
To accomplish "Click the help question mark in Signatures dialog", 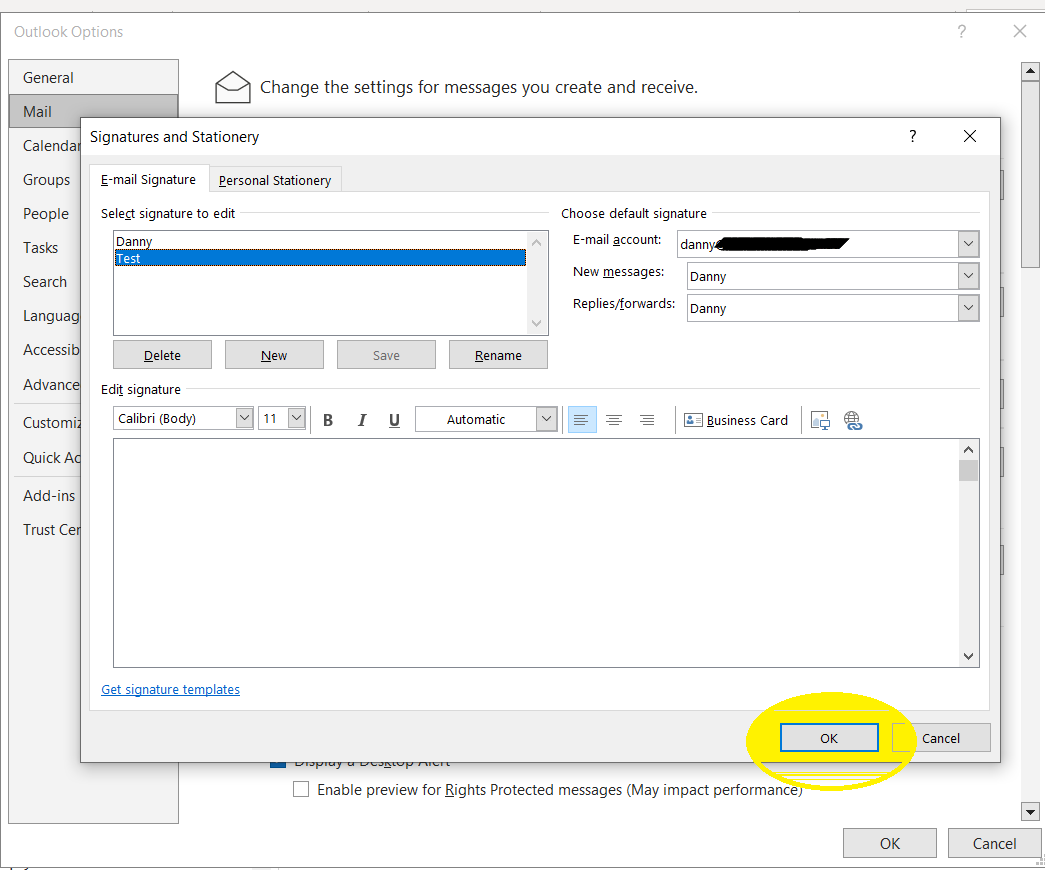I will (912, 137).
